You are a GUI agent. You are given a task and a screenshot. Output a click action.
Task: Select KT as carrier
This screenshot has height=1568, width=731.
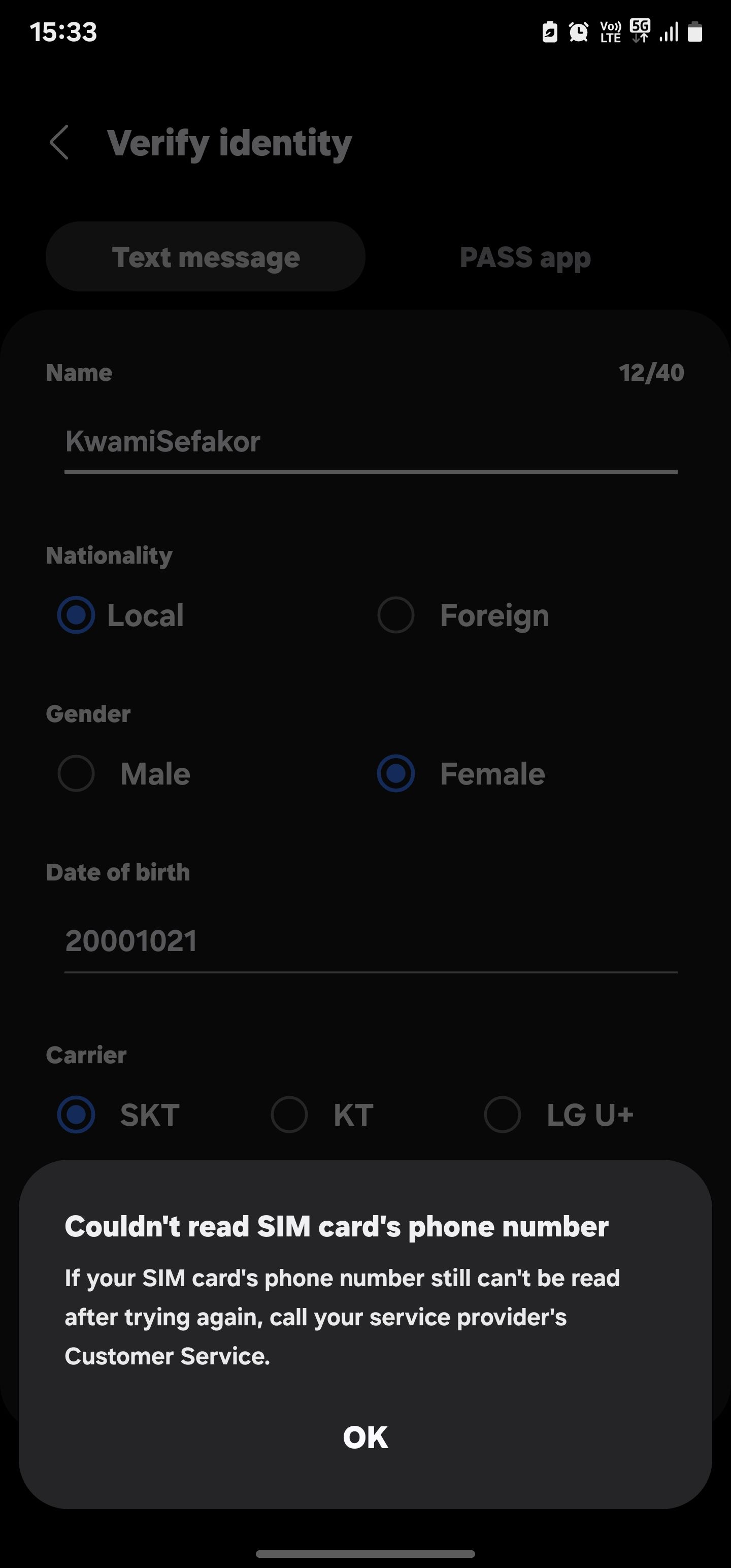click(x=289, y=1115)
